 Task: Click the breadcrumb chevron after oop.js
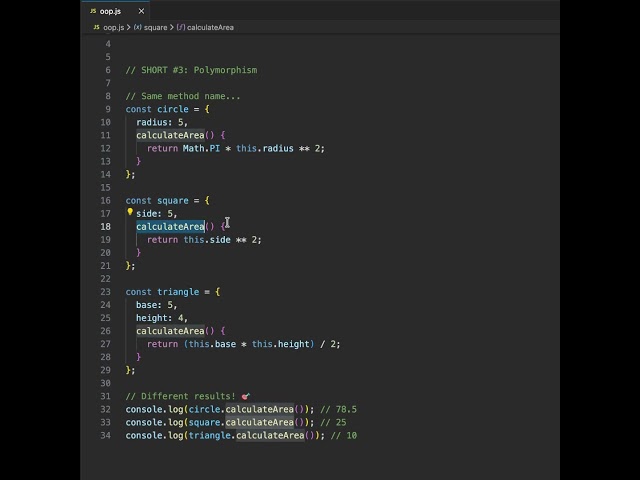click(x=129, y=27)
